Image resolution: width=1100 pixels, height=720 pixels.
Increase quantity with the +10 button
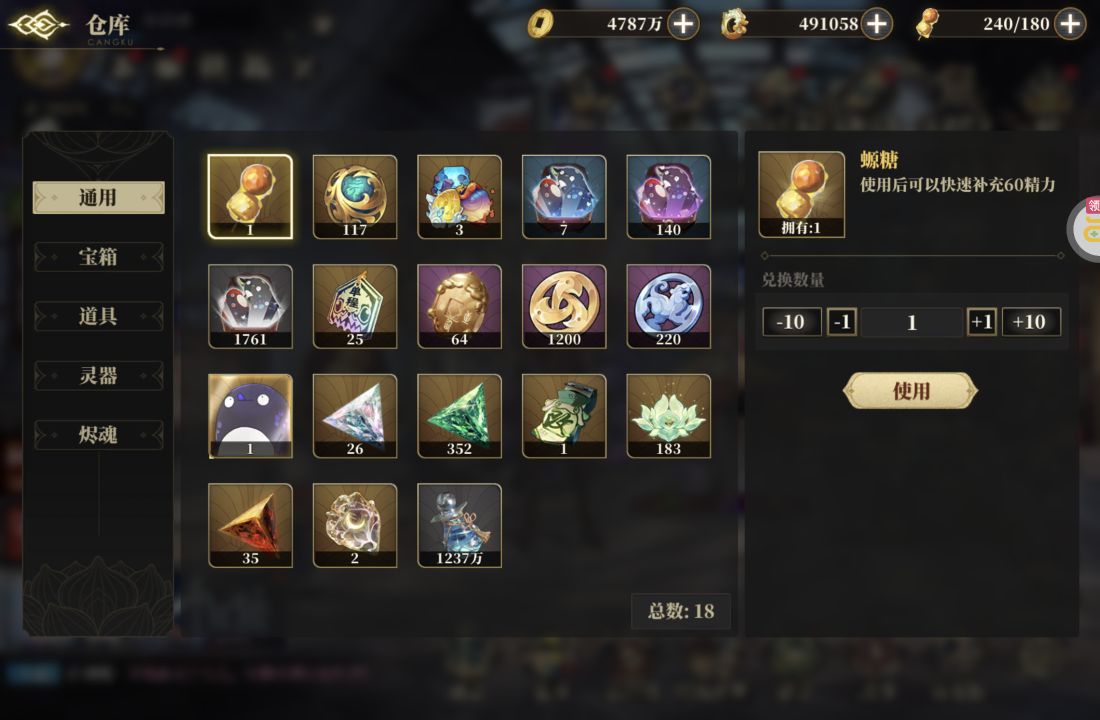coord(1031,322)
